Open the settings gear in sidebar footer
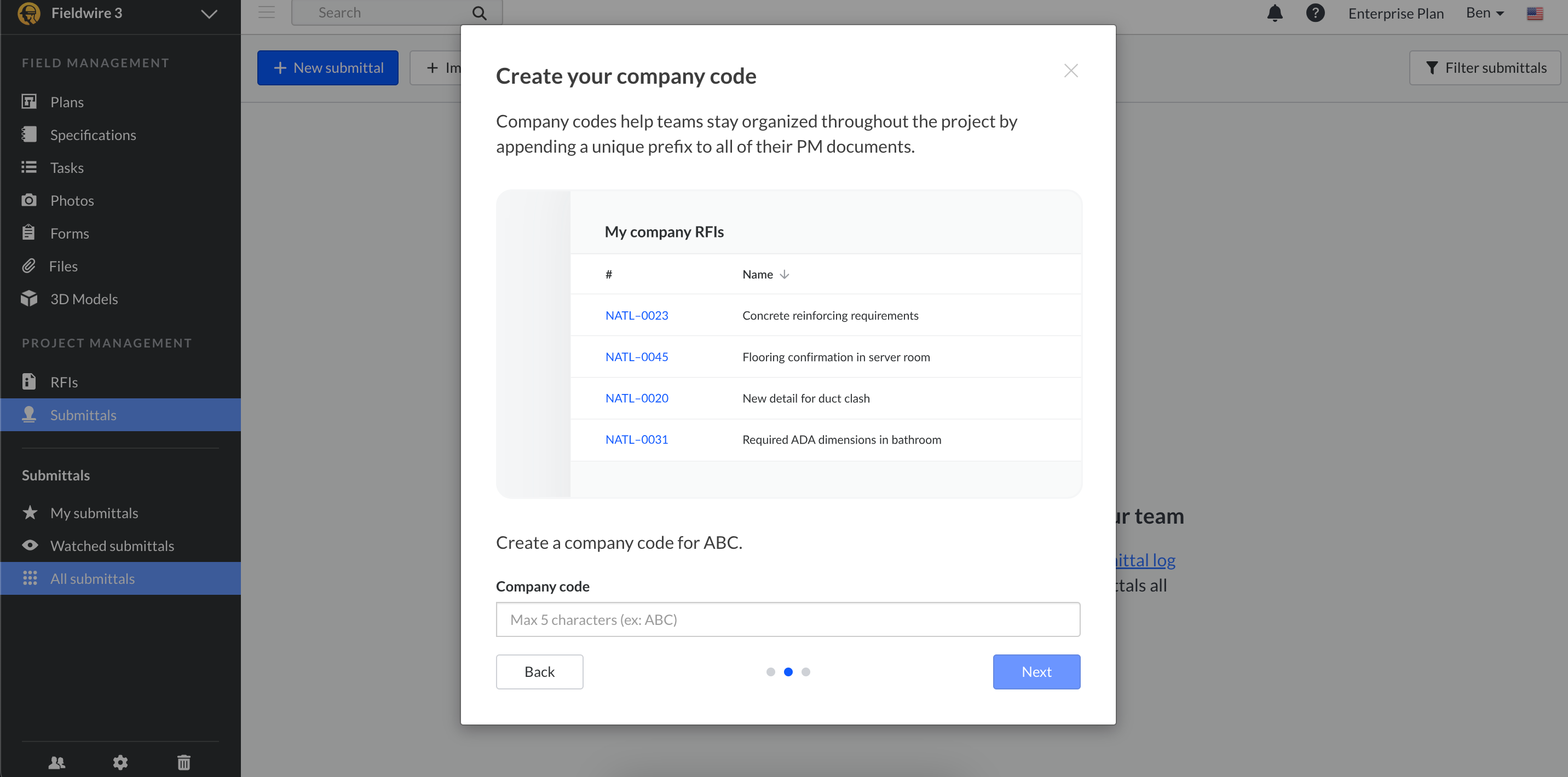The width and height of the screenshot is (1568, 777). [120, 762]
